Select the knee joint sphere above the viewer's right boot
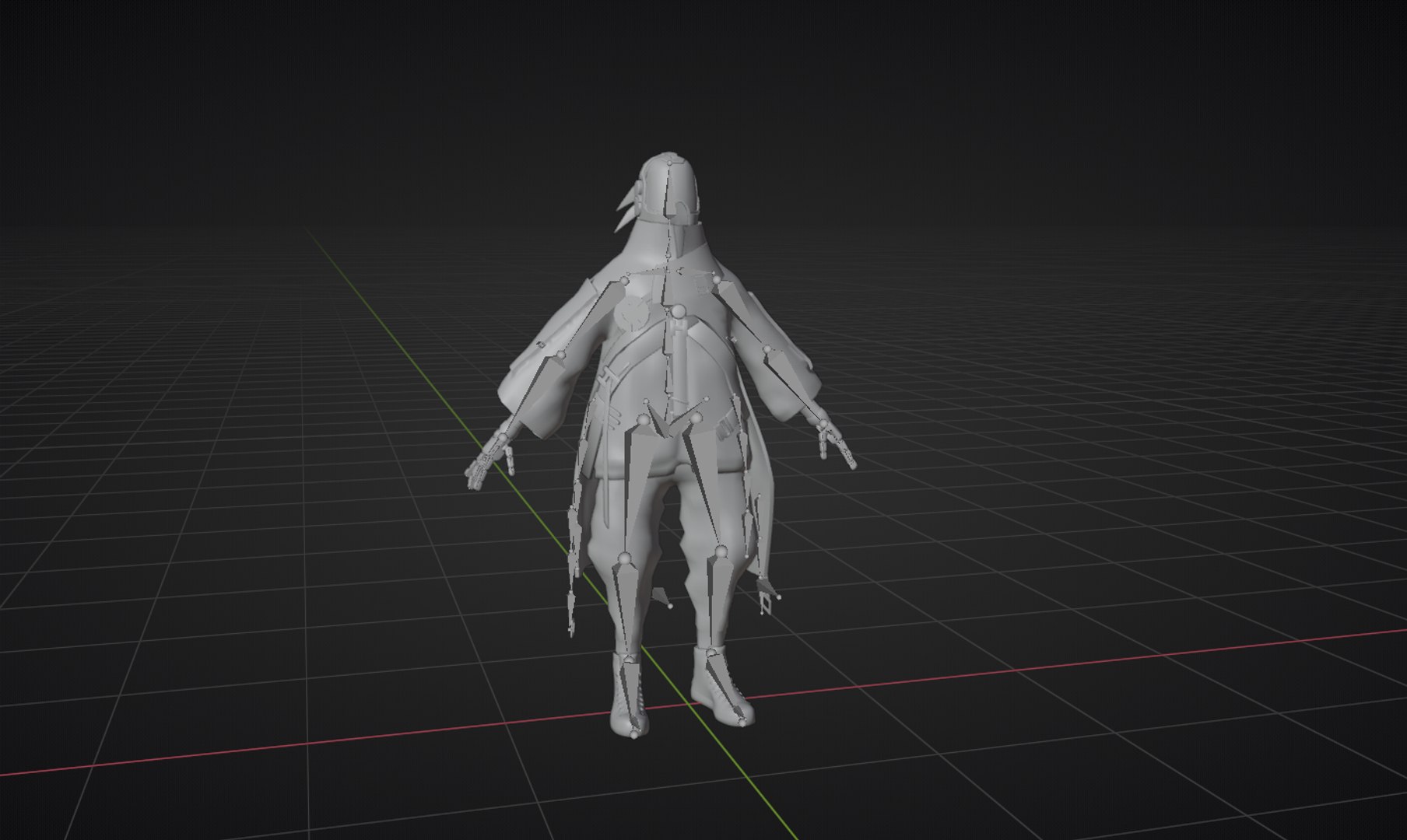 click(721, 552)
